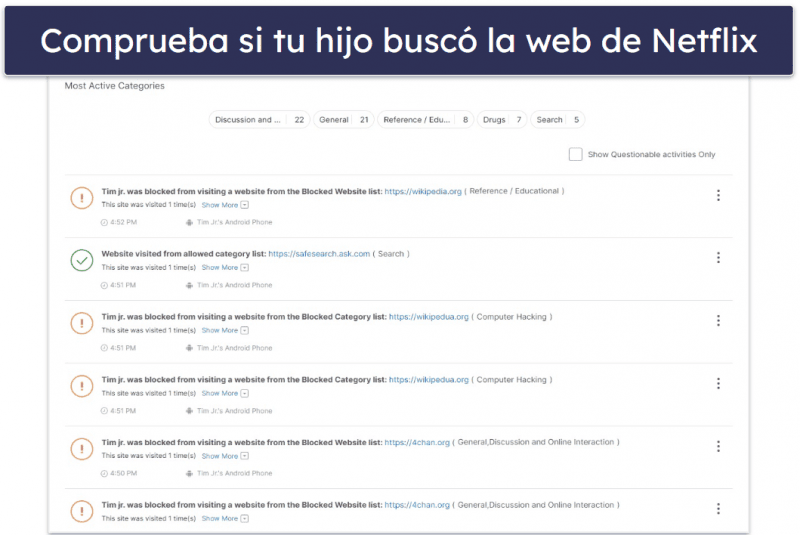Click Show More text in the wikipedia.org entry
Image resolution: width=800 pixels, height=535 pixels.
point(220,205)
